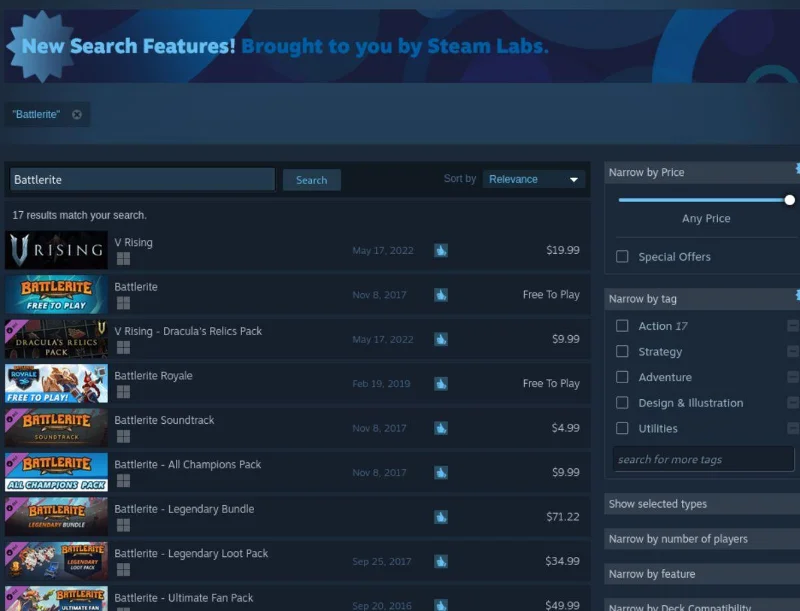The height and width of the screenshot is (611, 800).
Task: Exclude the Action tag with its minus button
Action: coord(793,325)
